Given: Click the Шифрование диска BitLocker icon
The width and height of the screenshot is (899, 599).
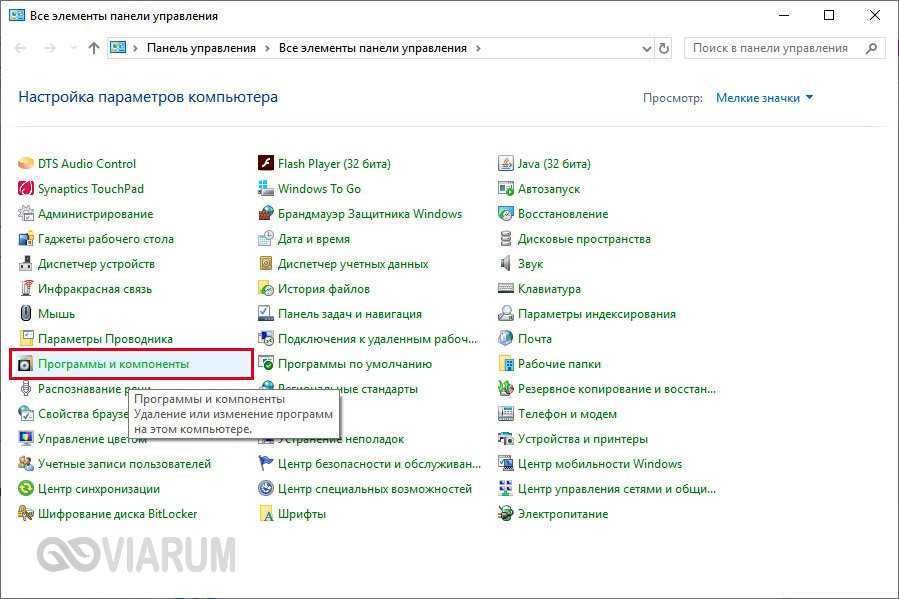Looking at the screenshot, I should (x=26, y=514).
